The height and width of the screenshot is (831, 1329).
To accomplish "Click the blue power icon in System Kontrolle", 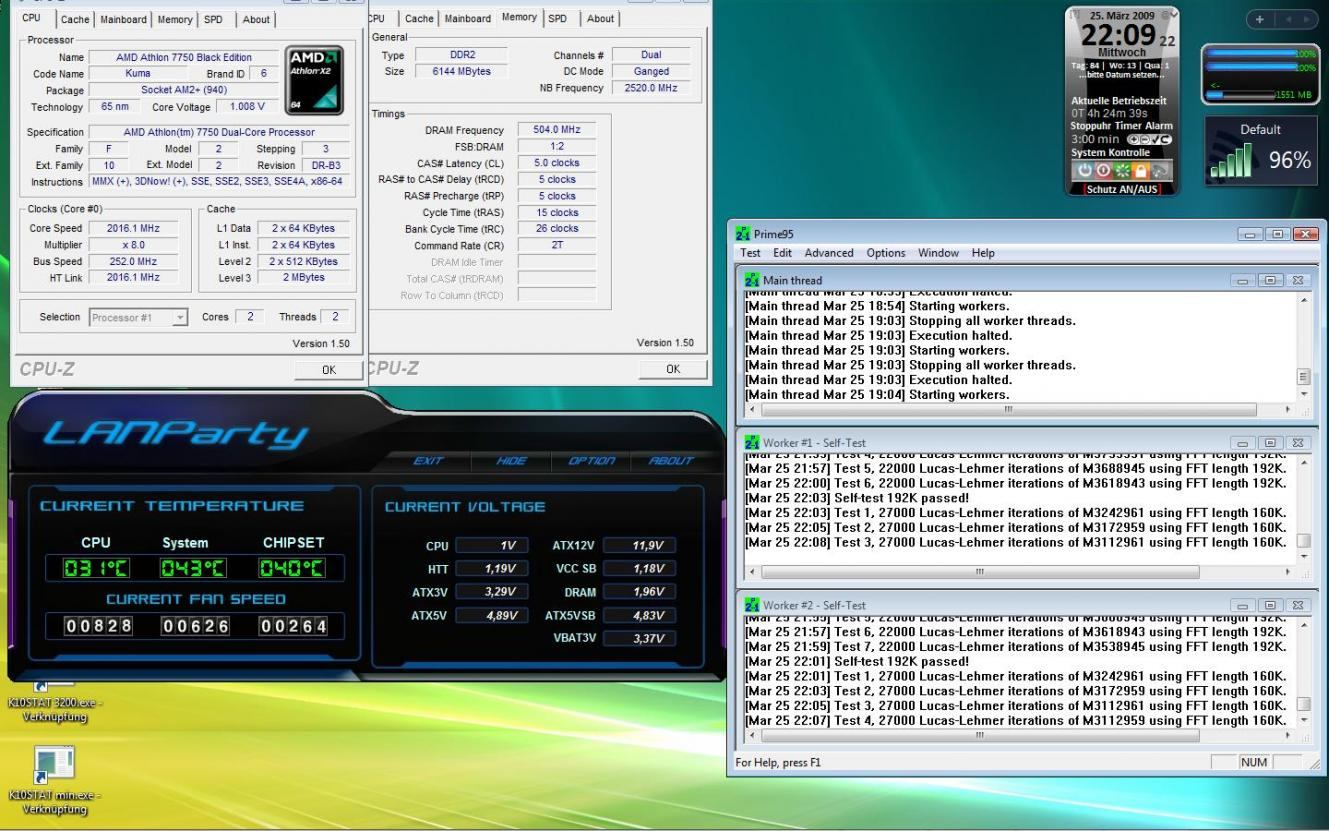I will point(1085,170).
